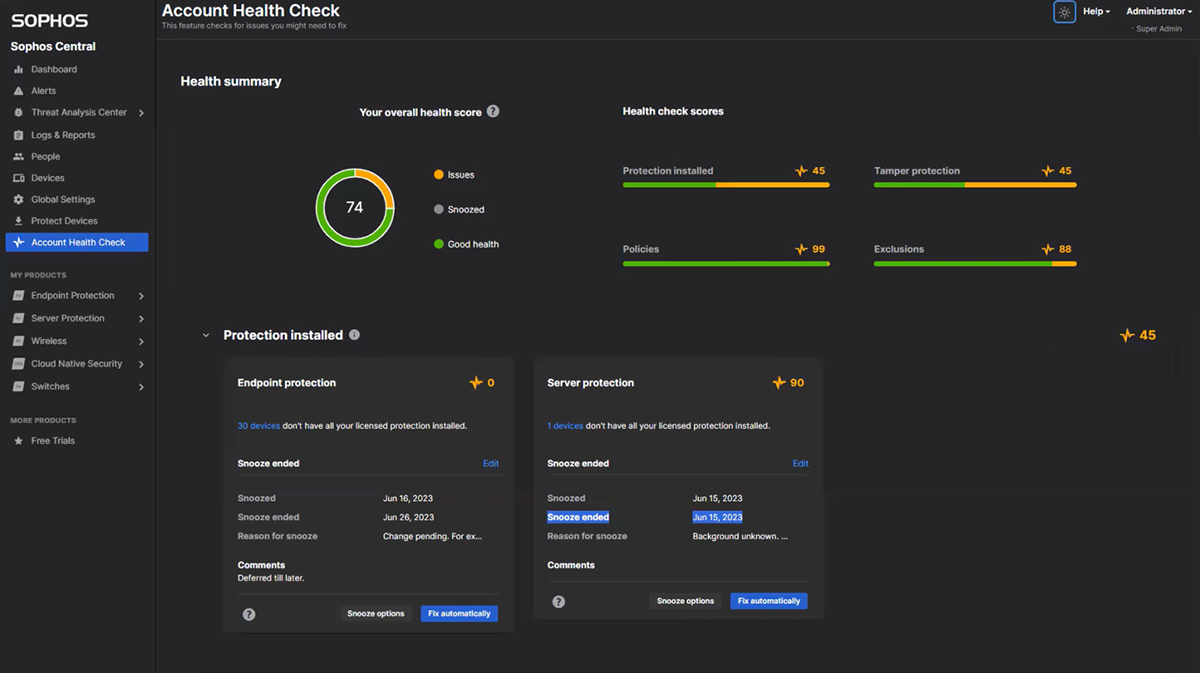Edit the Server protection snooze settings
The image size is (1200, 673).
pyautogui.click(x=800, y=463)
